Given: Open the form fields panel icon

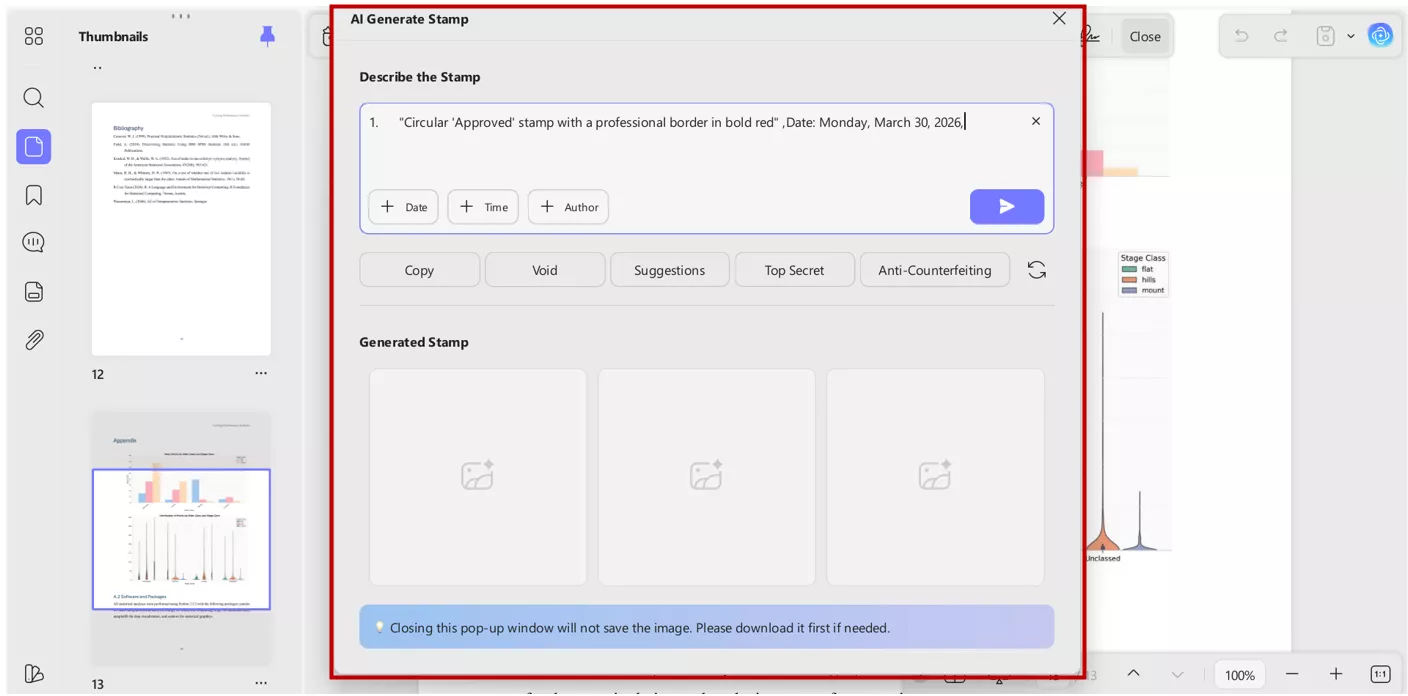Looking at the screenshot, I should pyautogui.click(x=34, y=292).
